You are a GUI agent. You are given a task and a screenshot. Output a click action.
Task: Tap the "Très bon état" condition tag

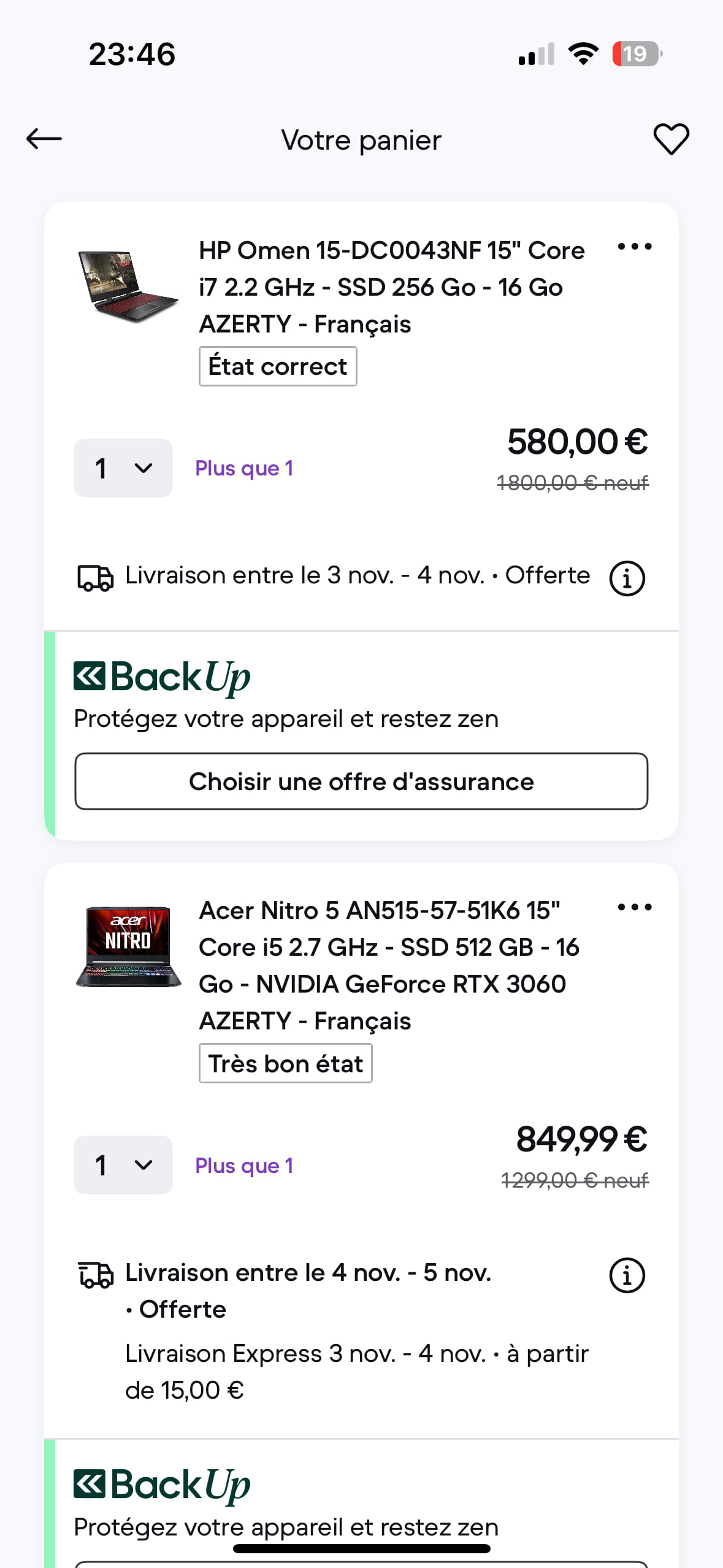(x=285, y=1064)
